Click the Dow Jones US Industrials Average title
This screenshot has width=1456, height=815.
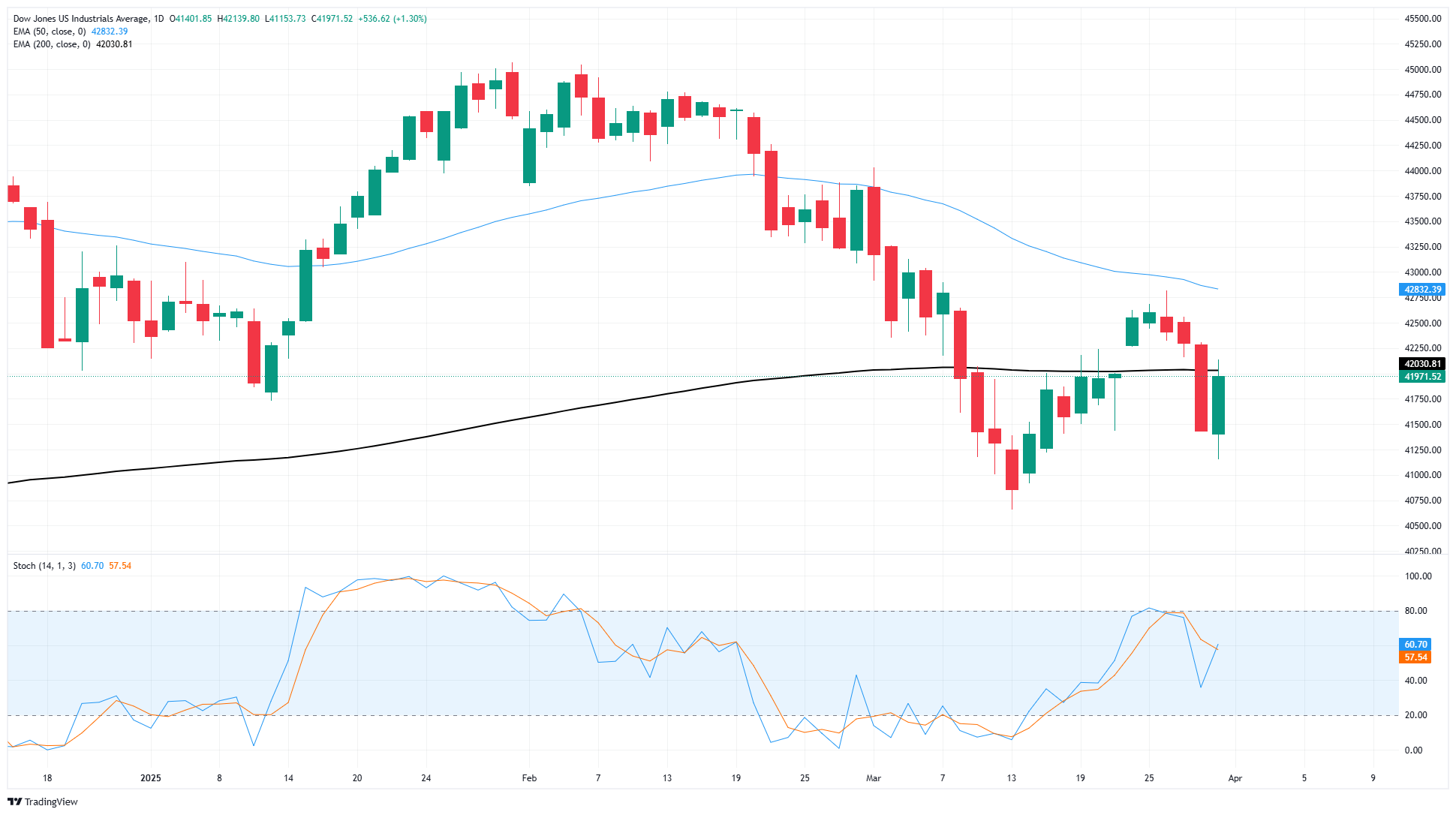click(x=80, y=19)
